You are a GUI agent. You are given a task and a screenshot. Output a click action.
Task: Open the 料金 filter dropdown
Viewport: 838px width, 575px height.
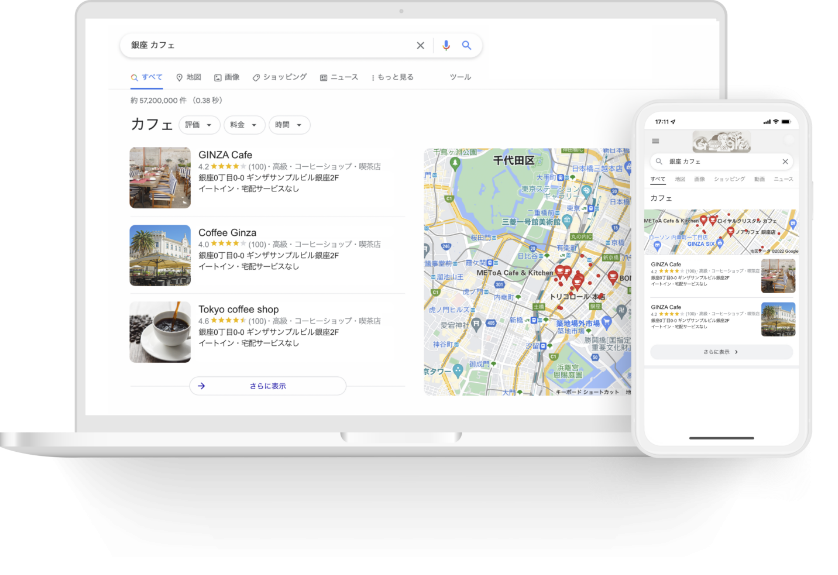(244, 125)
